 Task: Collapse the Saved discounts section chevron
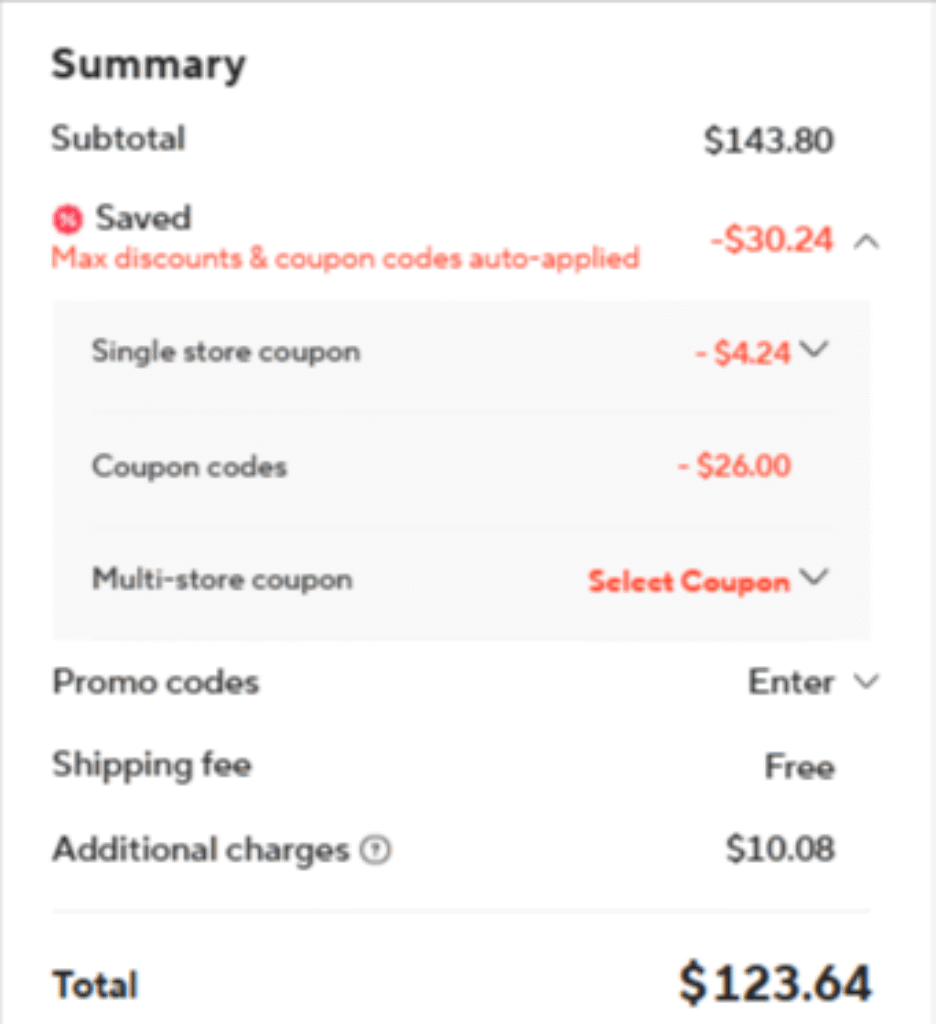pos(867,241)
